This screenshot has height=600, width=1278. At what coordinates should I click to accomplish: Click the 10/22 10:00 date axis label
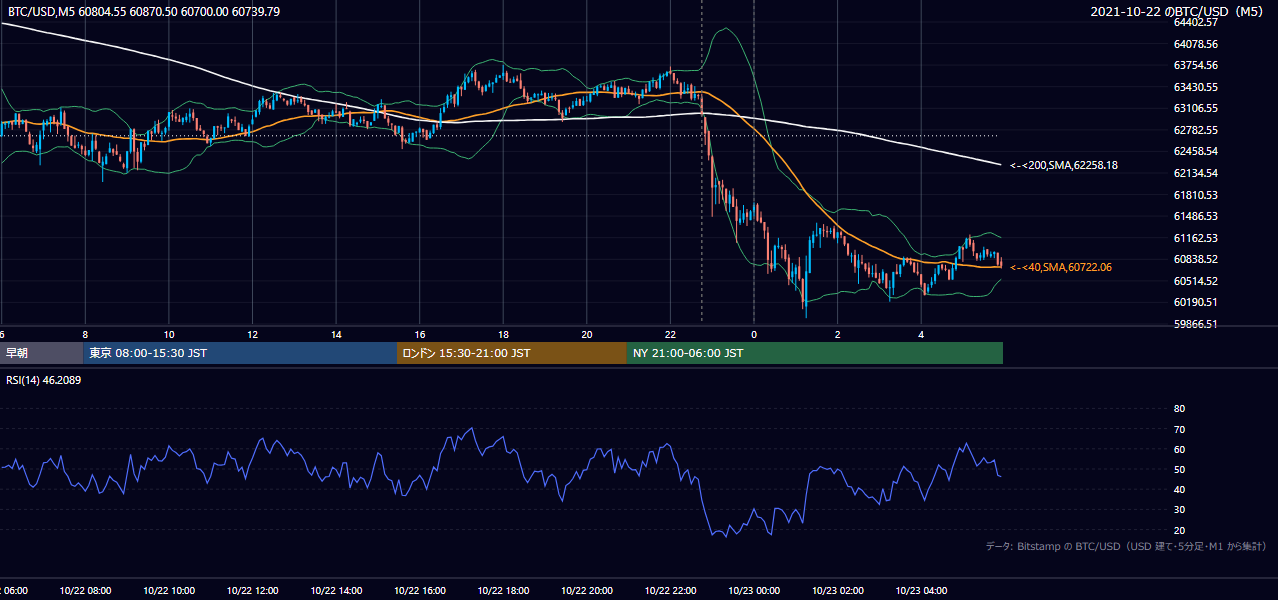tap(169, 591)
